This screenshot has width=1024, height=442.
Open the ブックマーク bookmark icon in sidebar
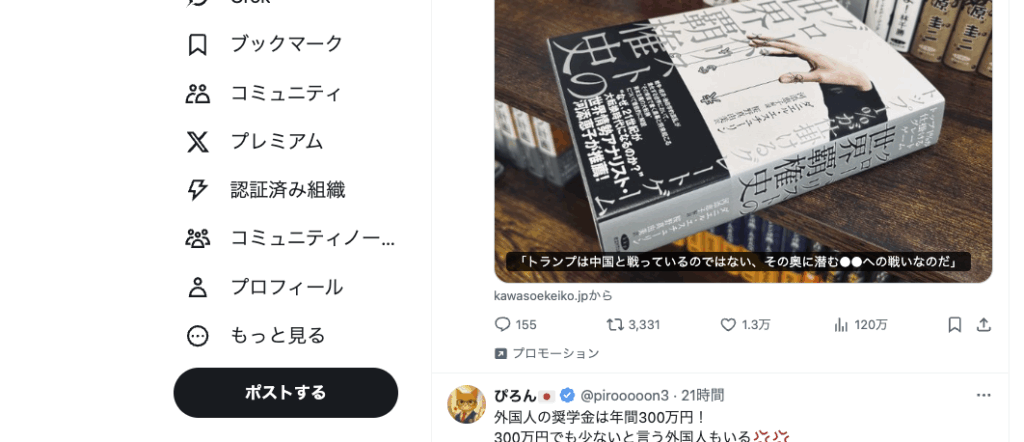click(197, 44)
